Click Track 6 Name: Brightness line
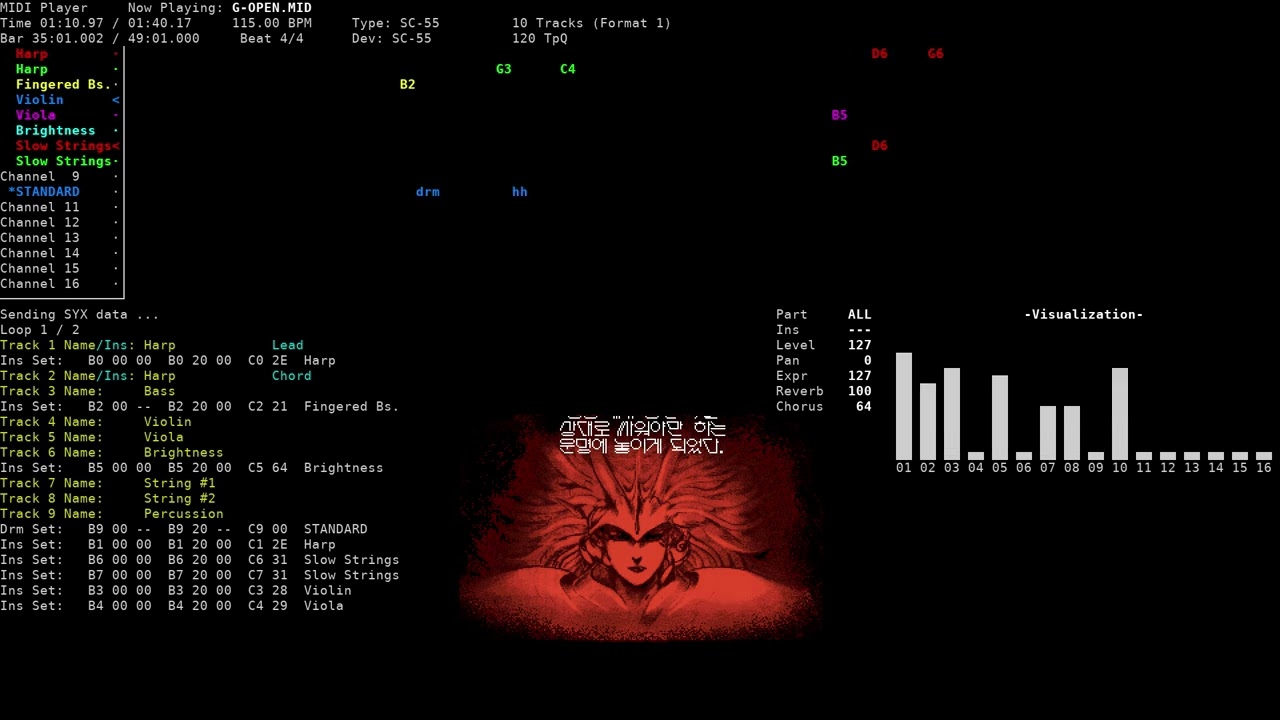Viewport: 1280px width, 720px height. (x=112, y=452)
